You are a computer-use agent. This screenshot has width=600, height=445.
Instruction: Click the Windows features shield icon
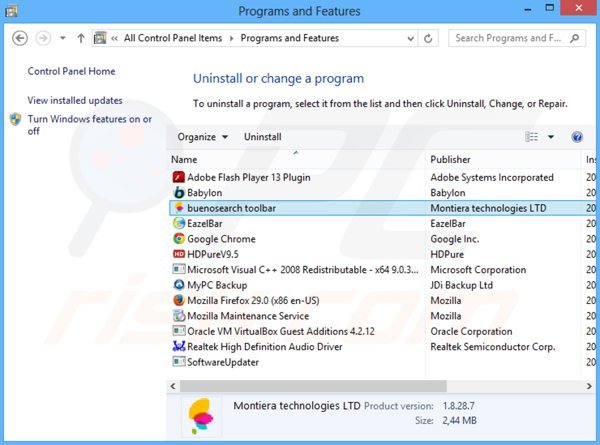(x=15, y=119)
